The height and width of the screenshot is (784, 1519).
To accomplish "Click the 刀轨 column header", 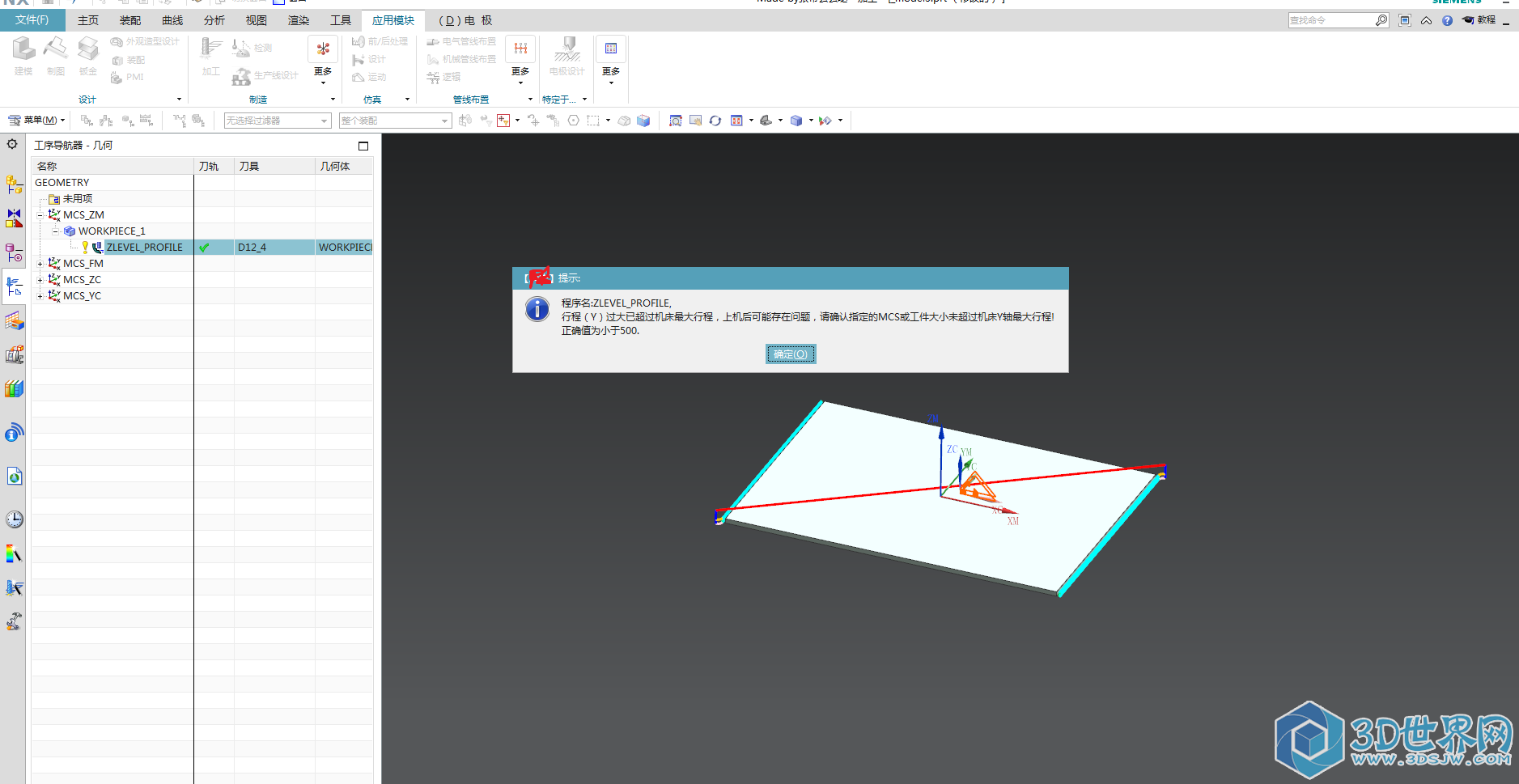I will tap(214, 166).
